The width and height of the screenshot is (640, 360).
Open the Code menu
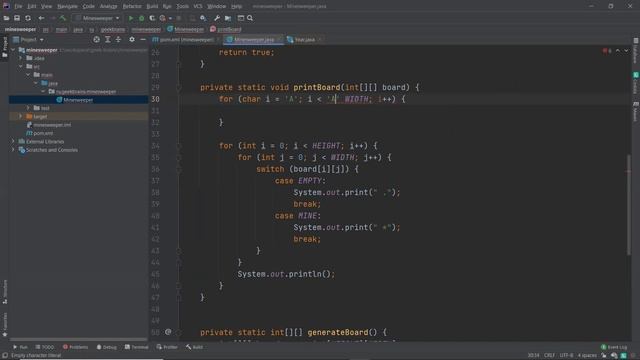[89, 7]
